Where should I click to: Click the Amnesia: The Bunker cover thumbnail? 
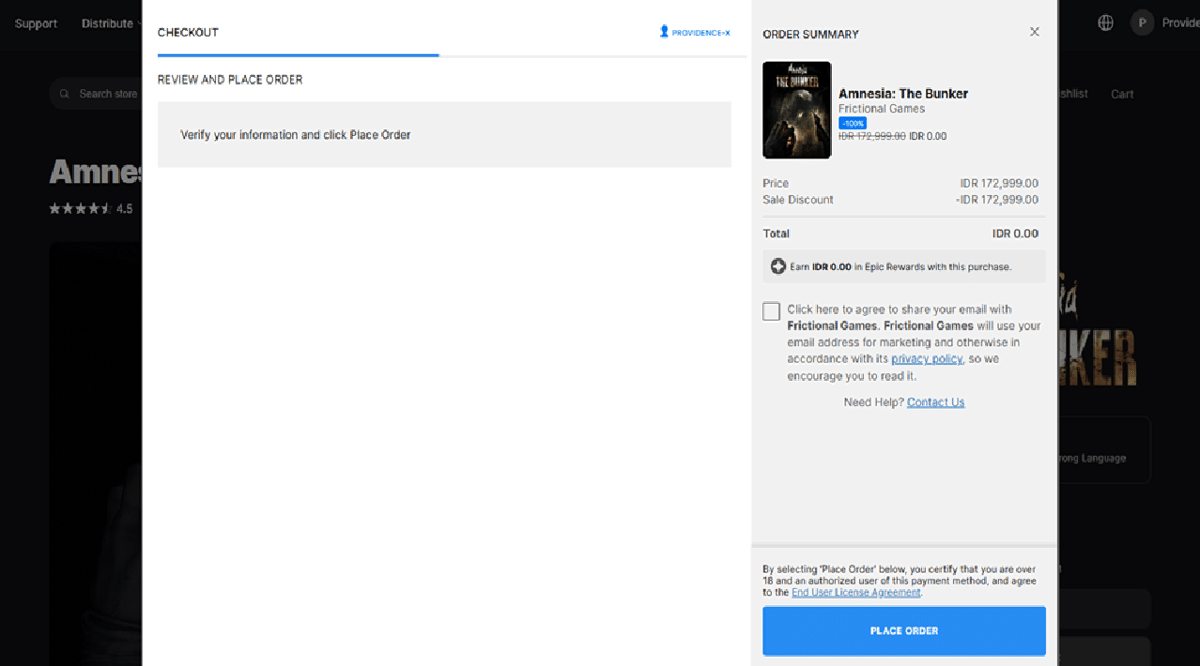pos(796,110)
